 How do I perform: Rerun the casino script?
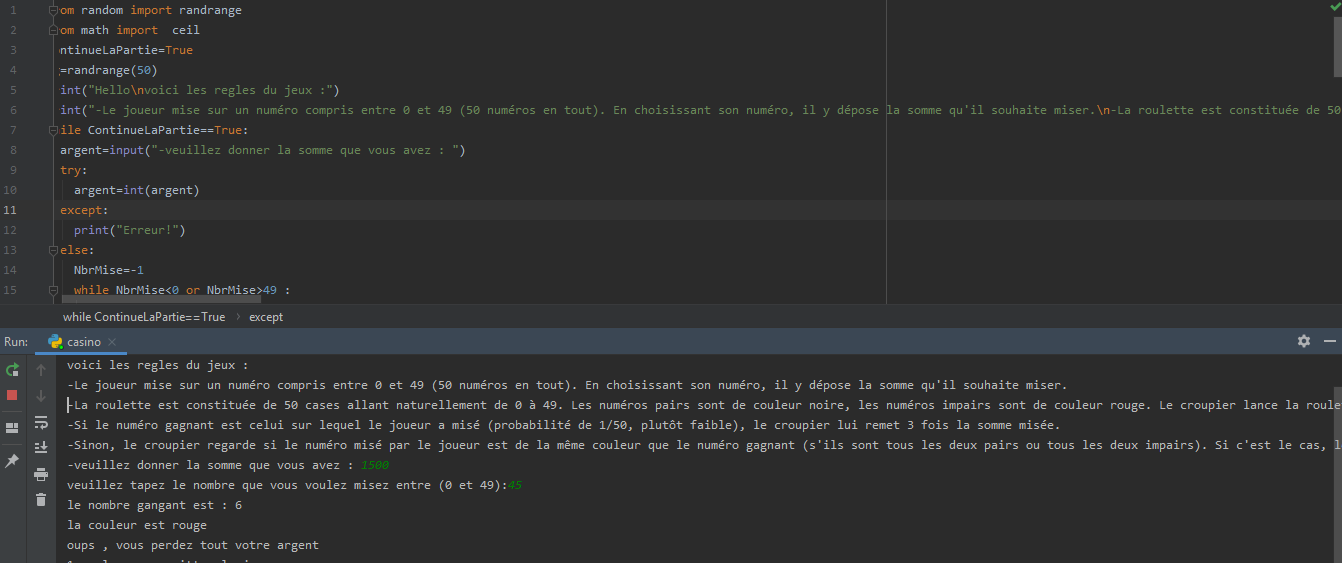click(x=12, y=370)
